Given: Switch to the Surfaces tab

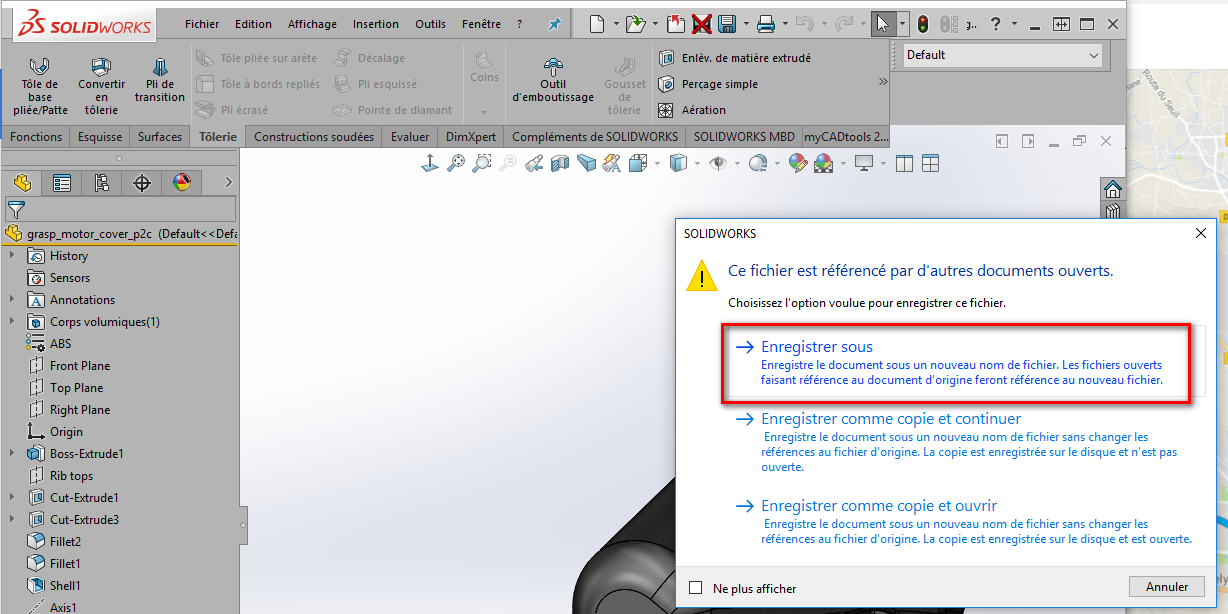Looking at the screenshot, I should [x=160, y=137].
